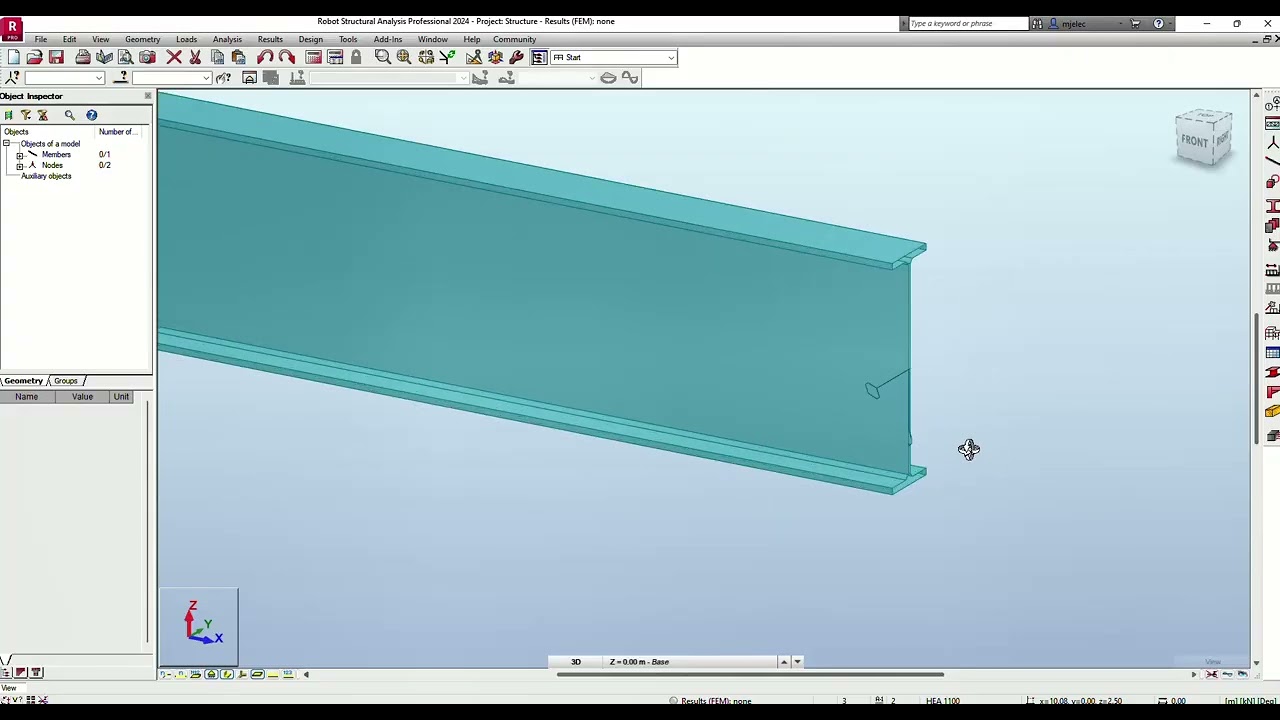The width and height of the screenshot is (1280, 720).
Task: Create a new project with the New icon
Action: 13,57
